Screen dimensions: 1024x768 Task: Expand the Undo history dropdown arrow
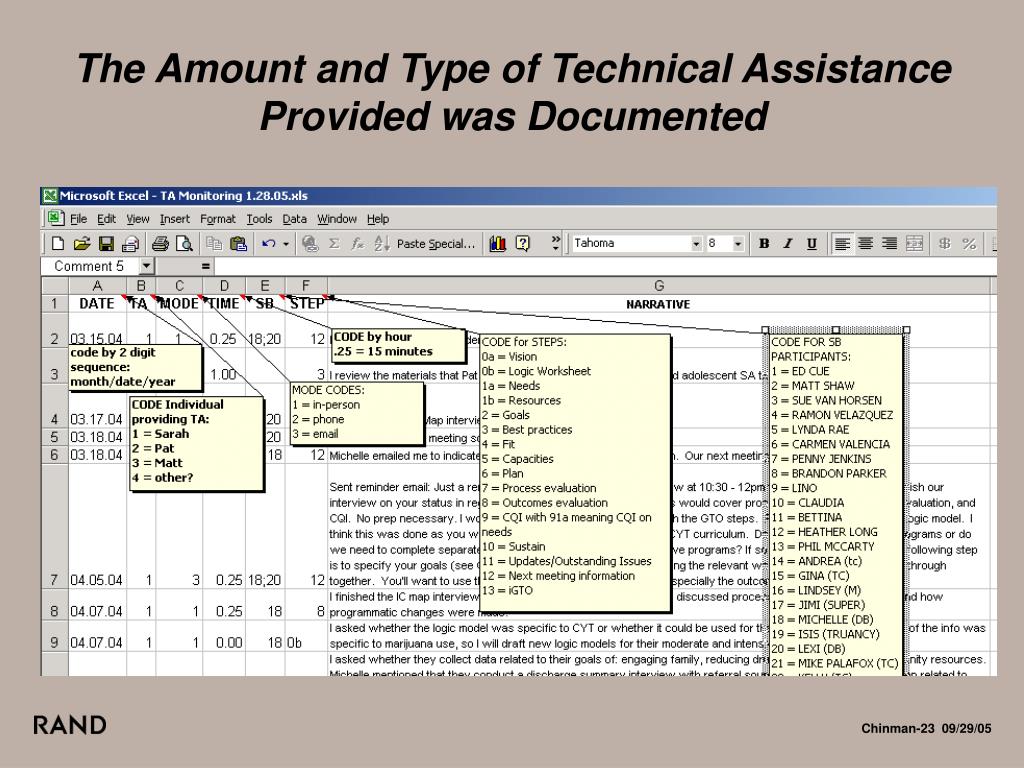tap(285, 244)
